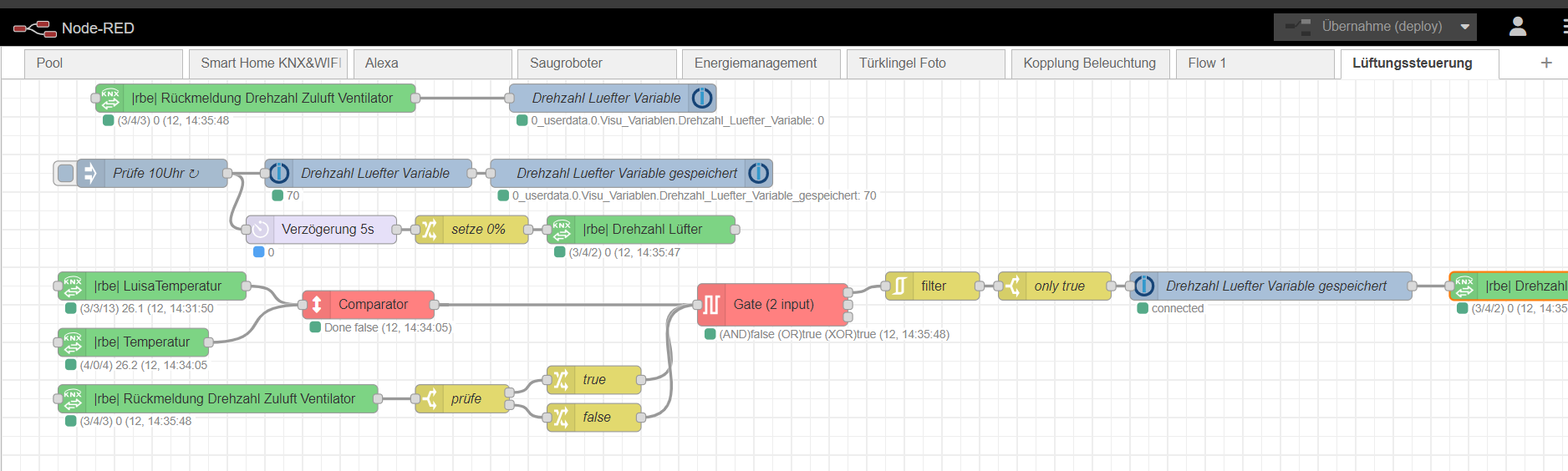Image resolution: width=1568 pixels, height=471 pixels.
Task: Click ioBroker icon on first Drehzahl Luefter Variable gespeichert
Action: (x=759, y=173)
